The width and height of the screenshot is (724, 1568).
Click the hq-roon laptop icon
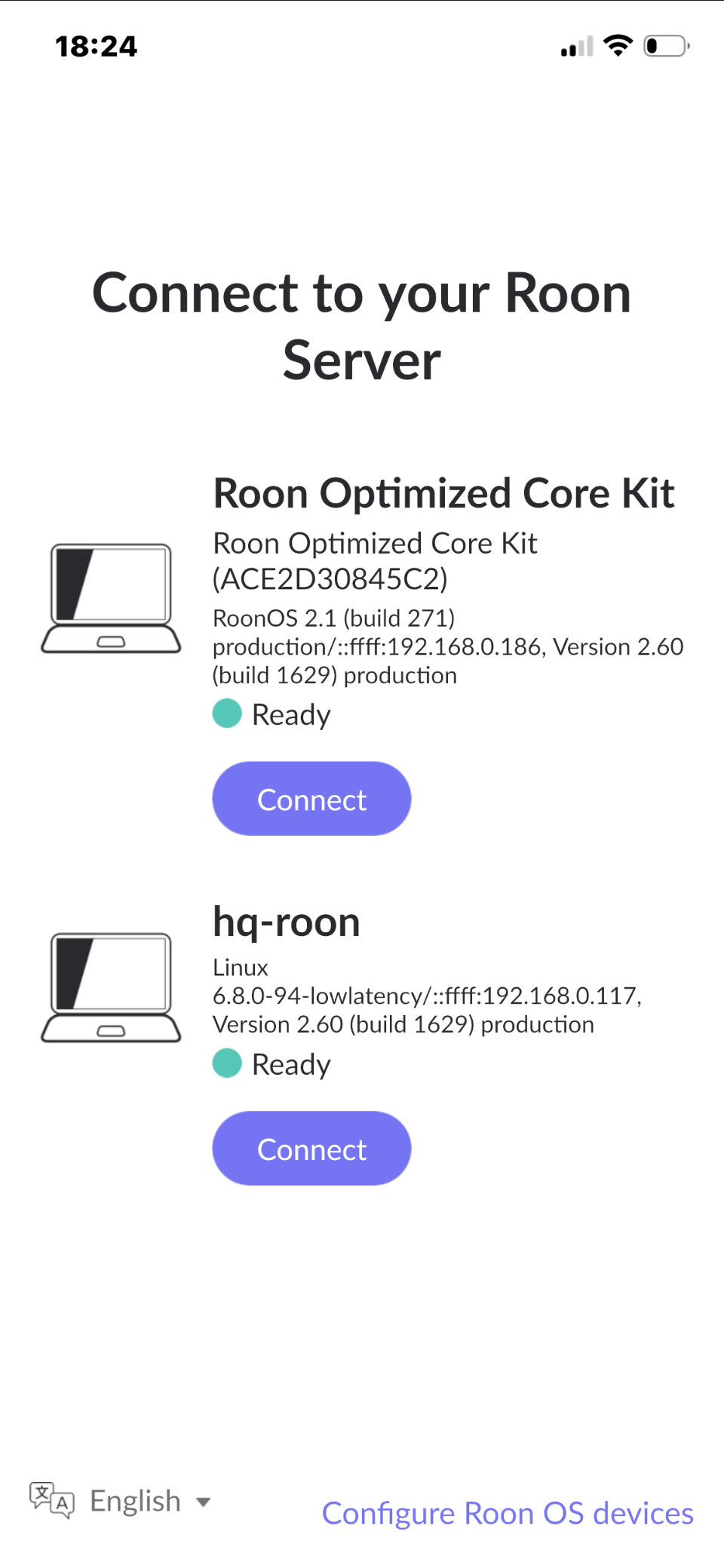pyautogui.click(x=111, y=987)
